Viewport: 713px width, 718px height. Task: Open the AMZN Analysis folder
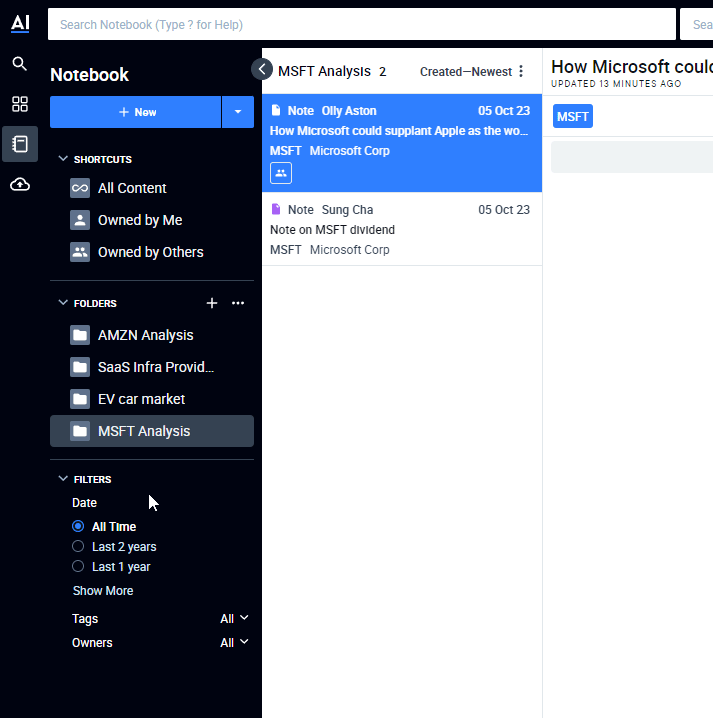point(152,335)
